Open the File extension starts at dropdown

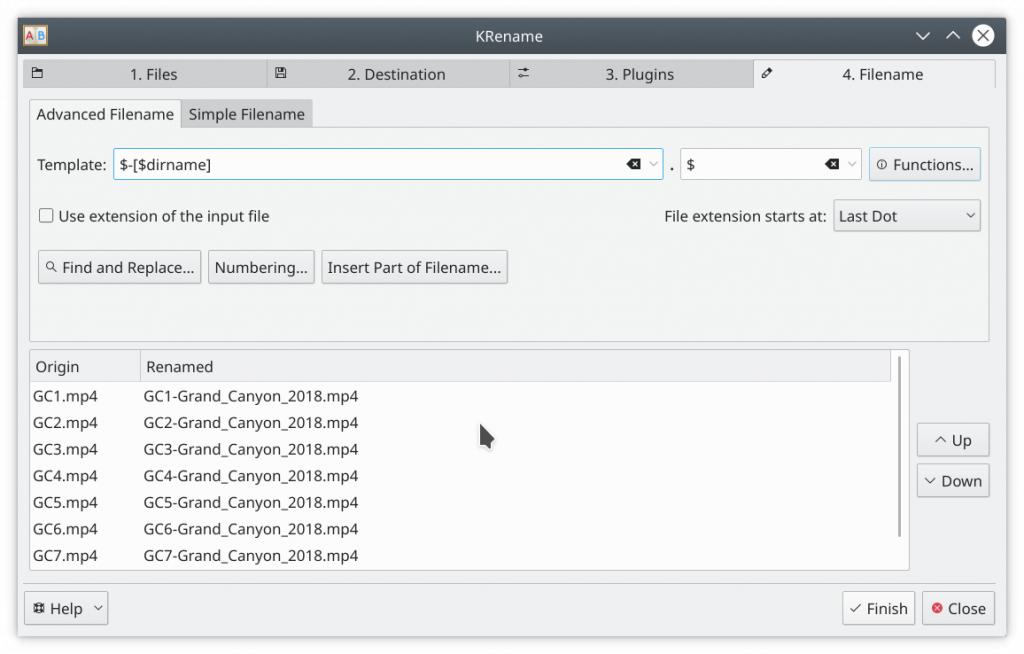point(906,216)
